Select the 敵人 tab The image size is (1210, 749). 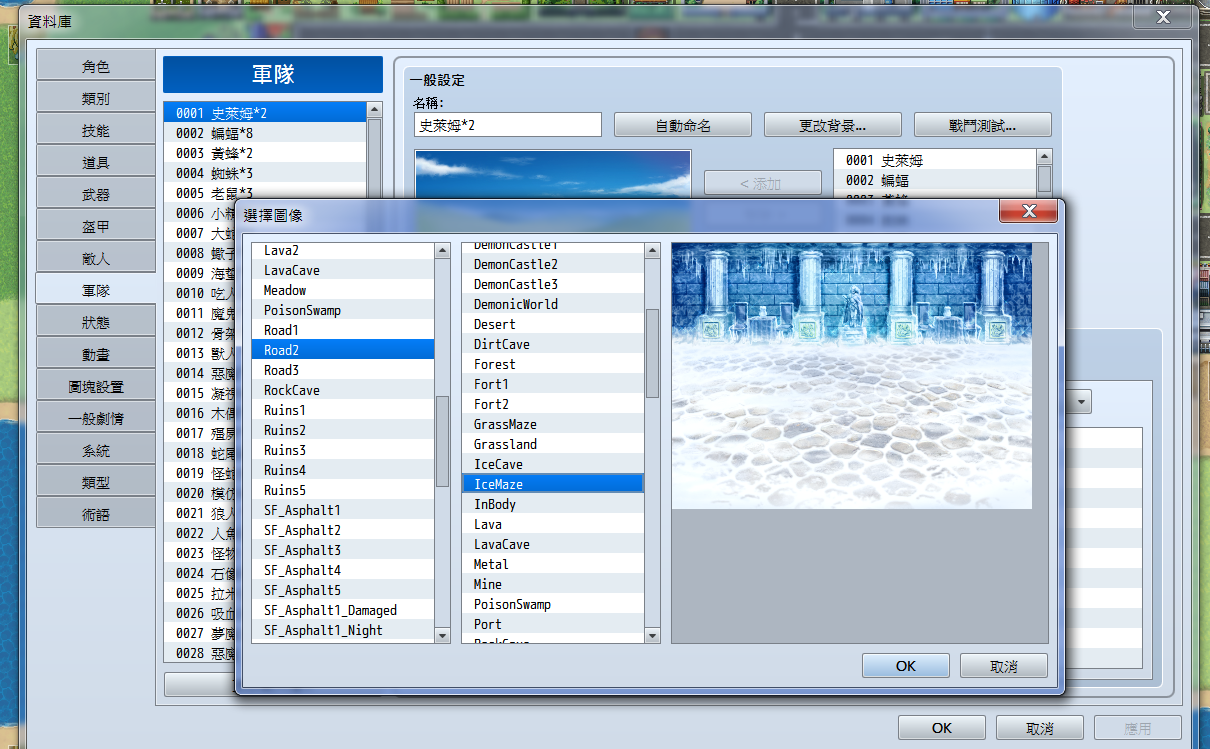point(96,258)
